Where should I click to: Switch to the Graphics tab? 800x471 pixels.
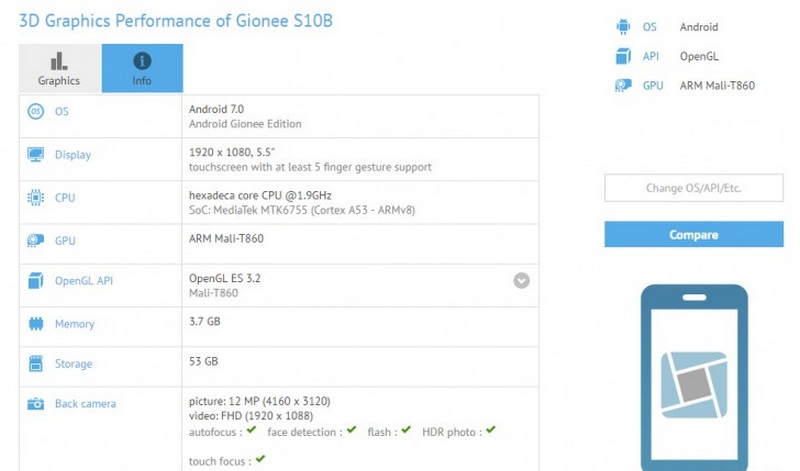[x=59, y=68]
